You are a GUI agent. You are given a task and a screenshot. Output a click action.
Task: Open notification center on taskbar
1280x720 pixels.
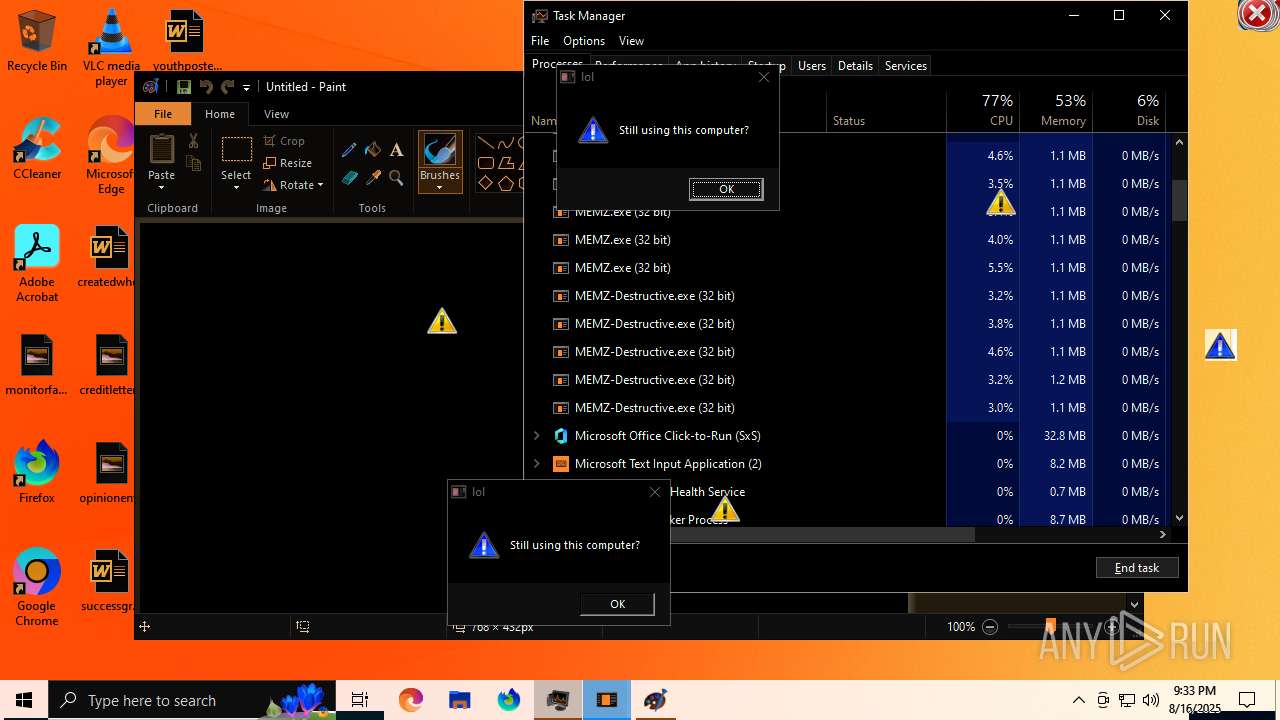tap(1247, 700)
